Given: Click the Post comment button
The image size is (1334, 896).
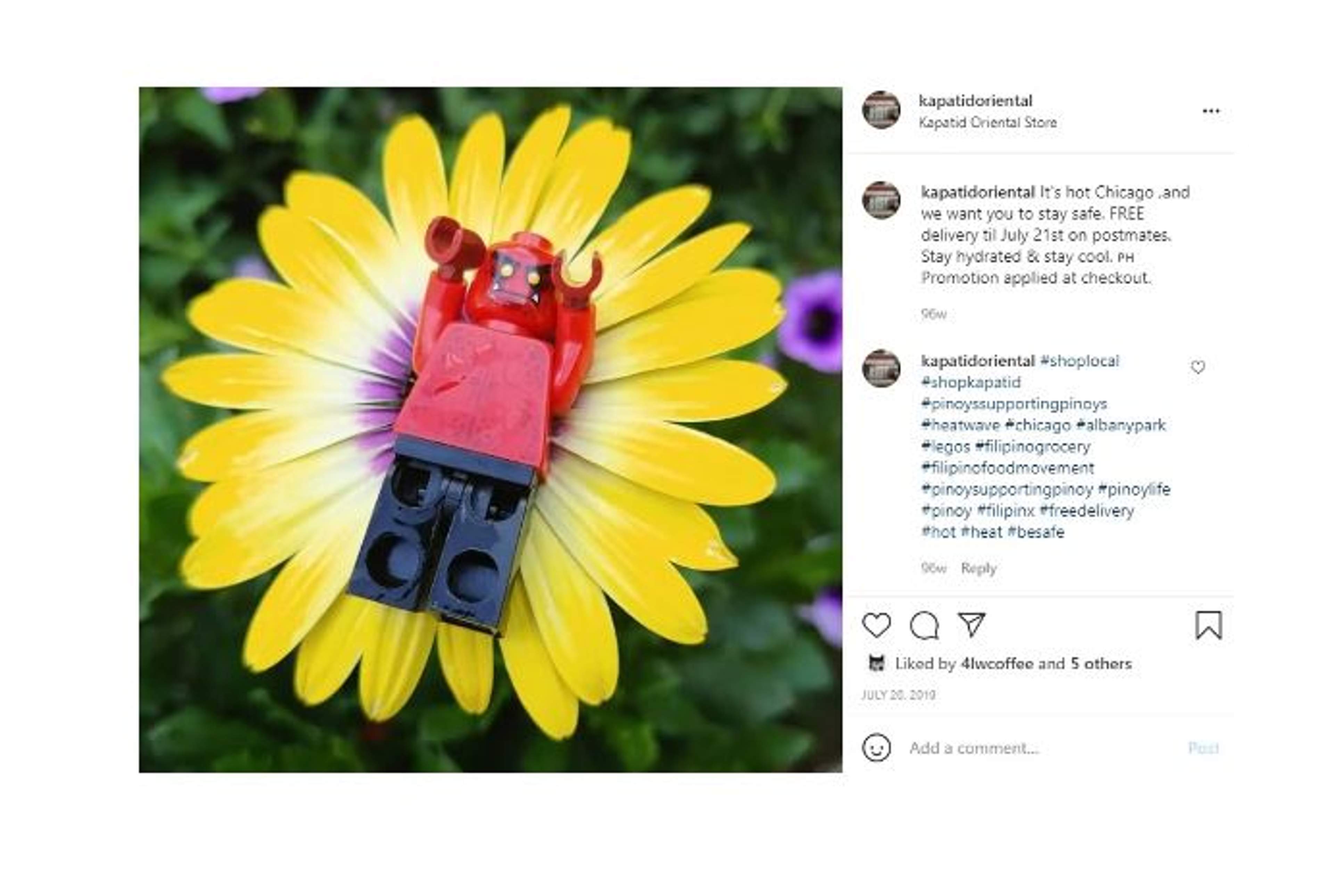Looking at the screenshot, I should (1203, 748).
